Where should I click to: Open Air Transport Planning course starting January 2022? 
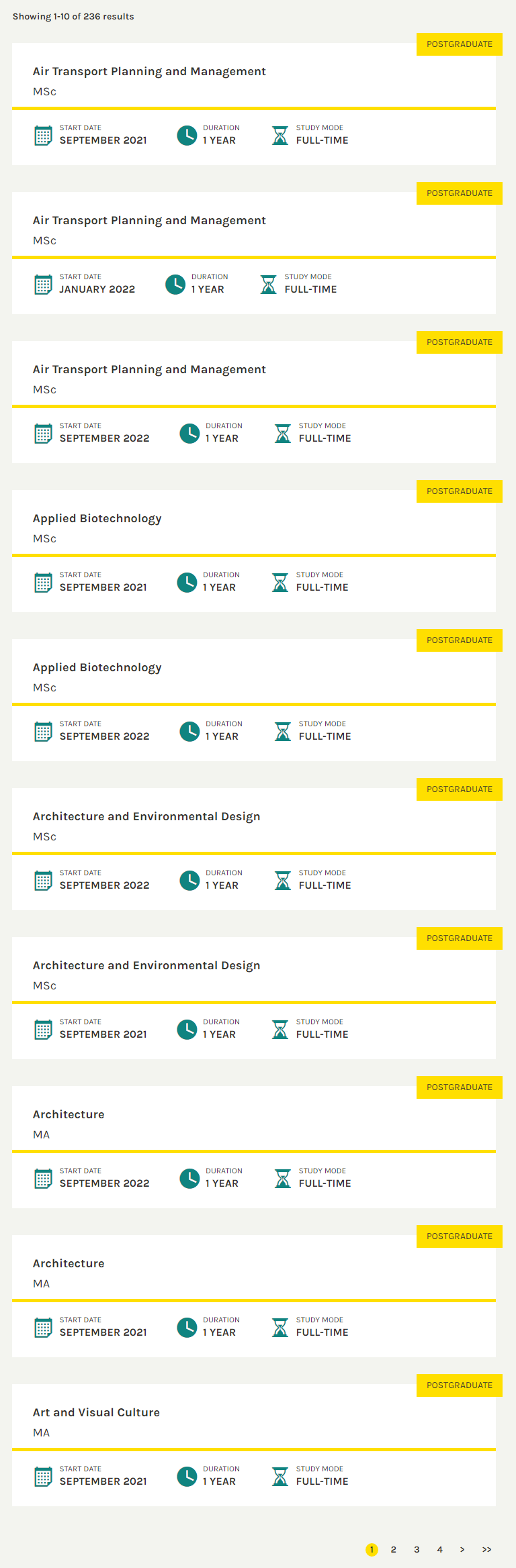[x=149, y=221]
